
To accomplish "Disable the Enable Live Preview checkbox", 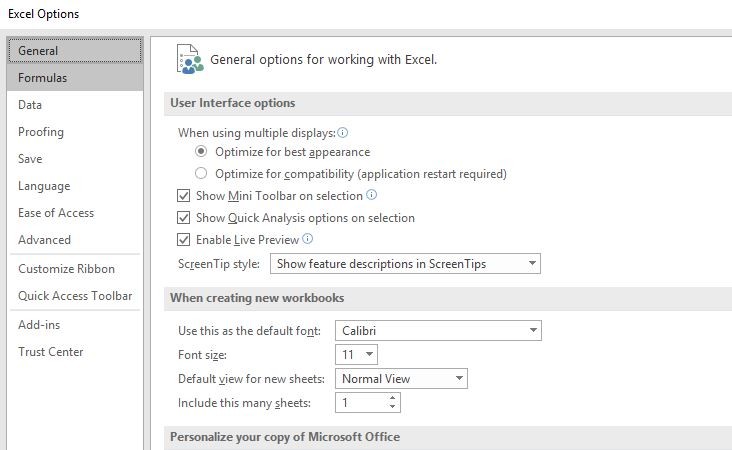I will (x=183, y=239).
